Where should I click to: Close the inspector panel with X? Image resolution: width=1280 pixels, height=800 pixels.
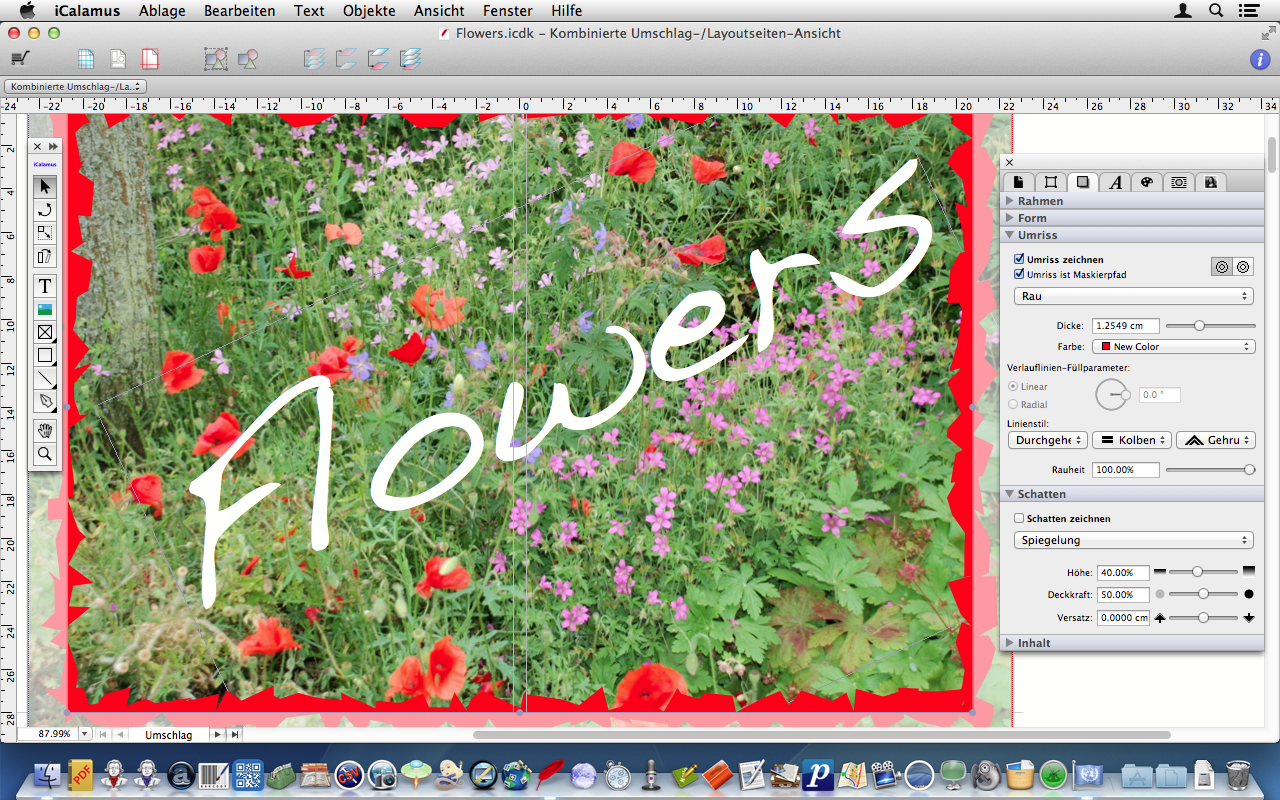tap(1009, 162)
